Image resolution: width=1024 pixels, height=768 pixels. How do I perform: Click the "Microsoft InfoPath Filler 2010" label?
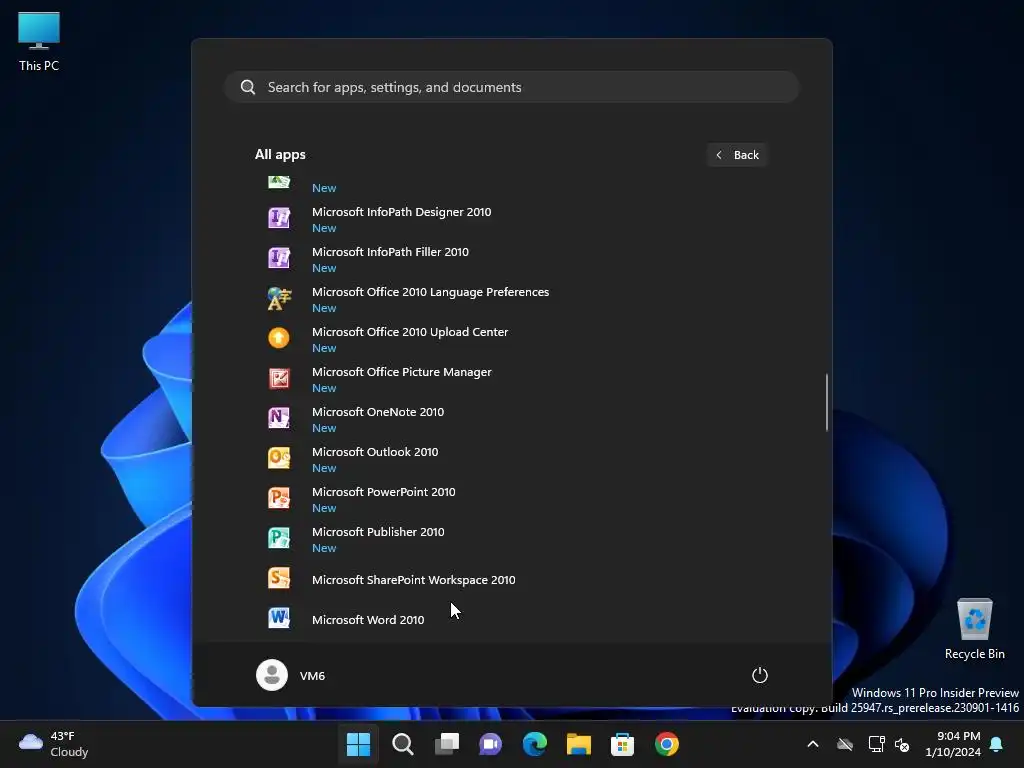click(x=390, y=252)
